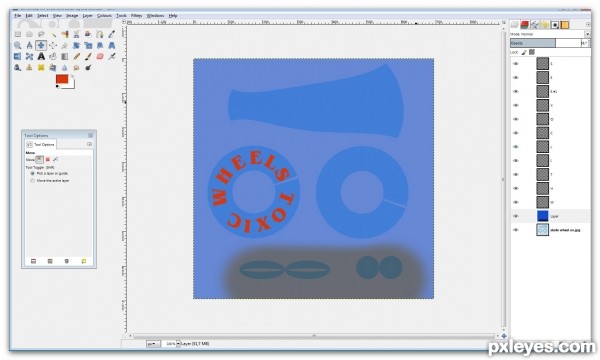Open the unit selector dropdown in status bar

[x=153, y=344]
